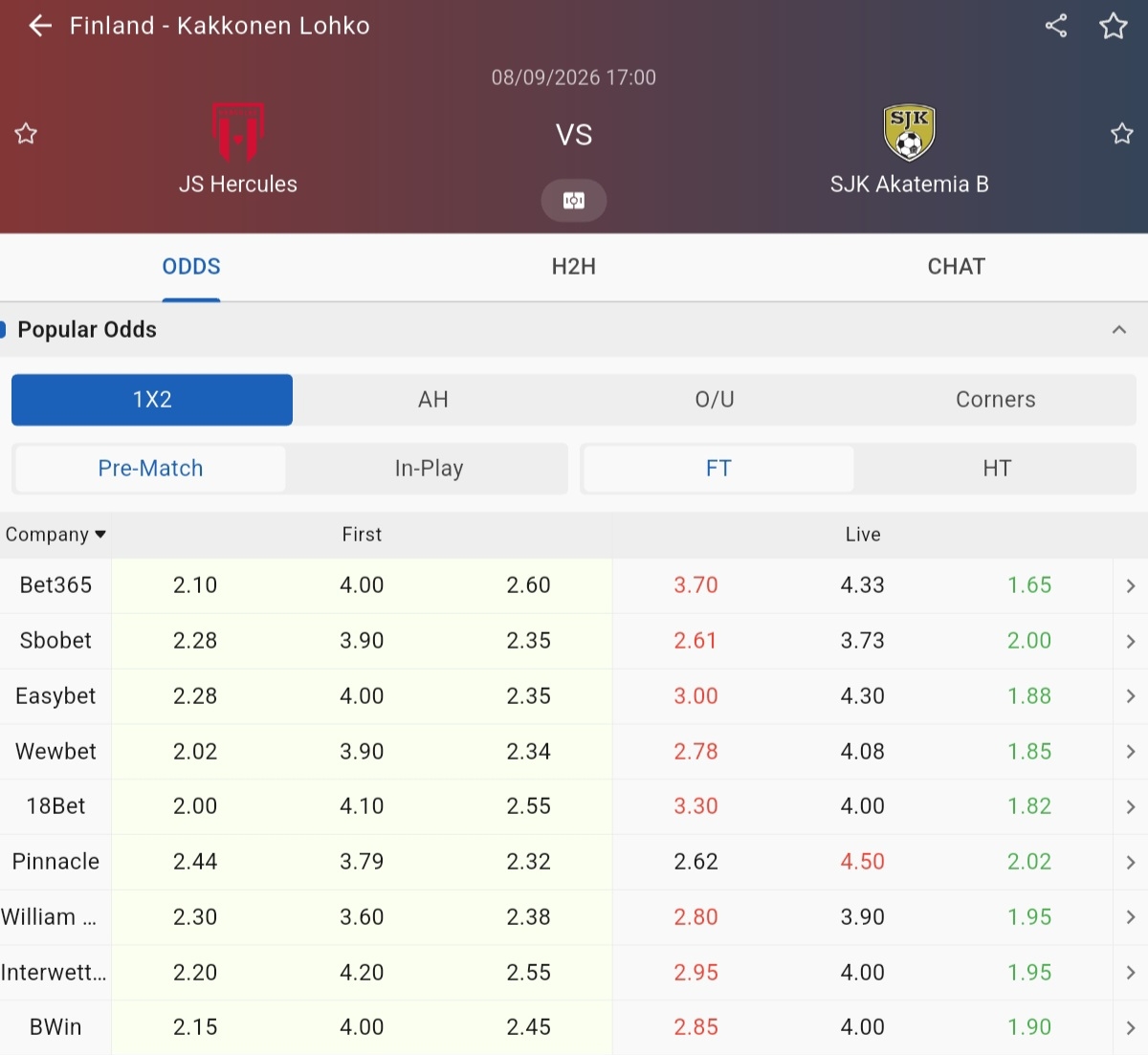This screenshot has height=1055, width=1148.
Task: Tap the JS Hercules team logo
Action: 238,132
